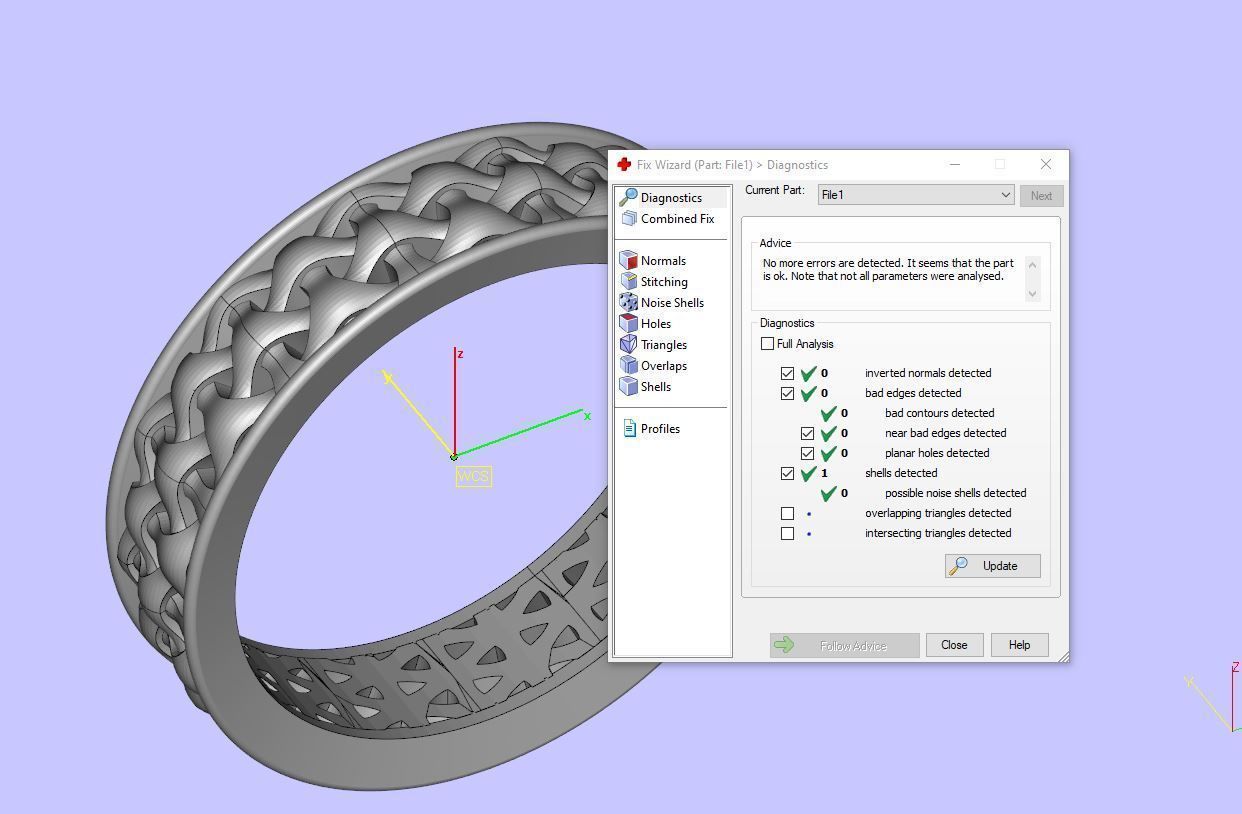
Task: Click the WCS label in viewport
Action: click(x=473, y=476)
